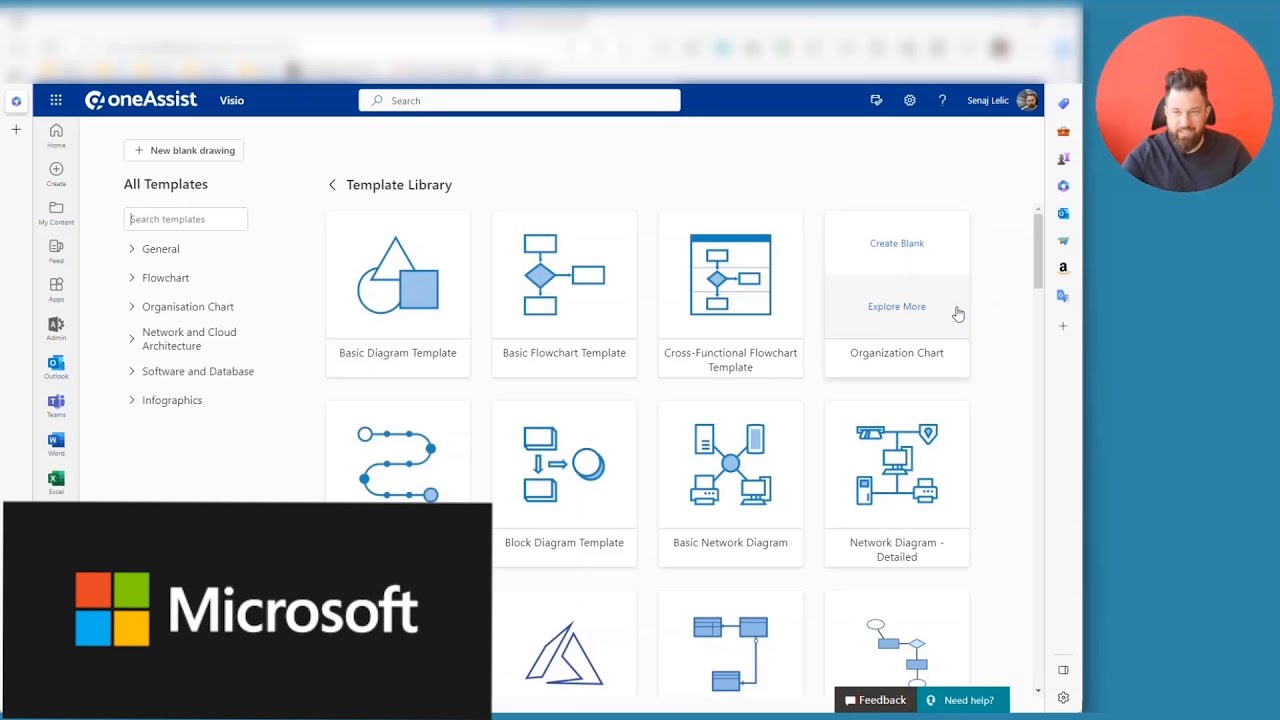Open the feedback chat icon in header
Image resolution: width=1280 pixels, height=720 pixels.
tap(876, 100)
